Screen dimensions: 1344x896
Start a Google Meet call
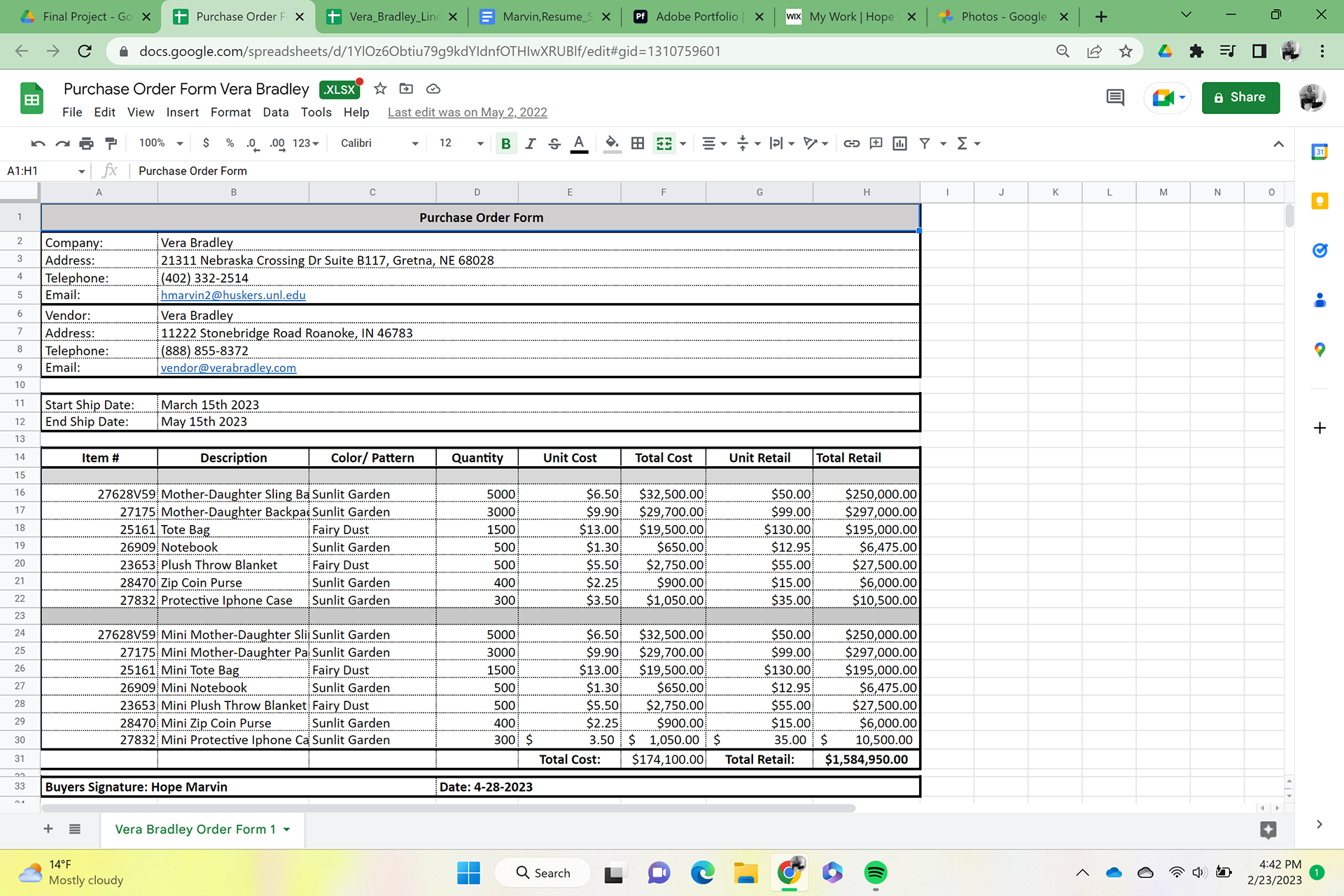[x=1167, y=97]
